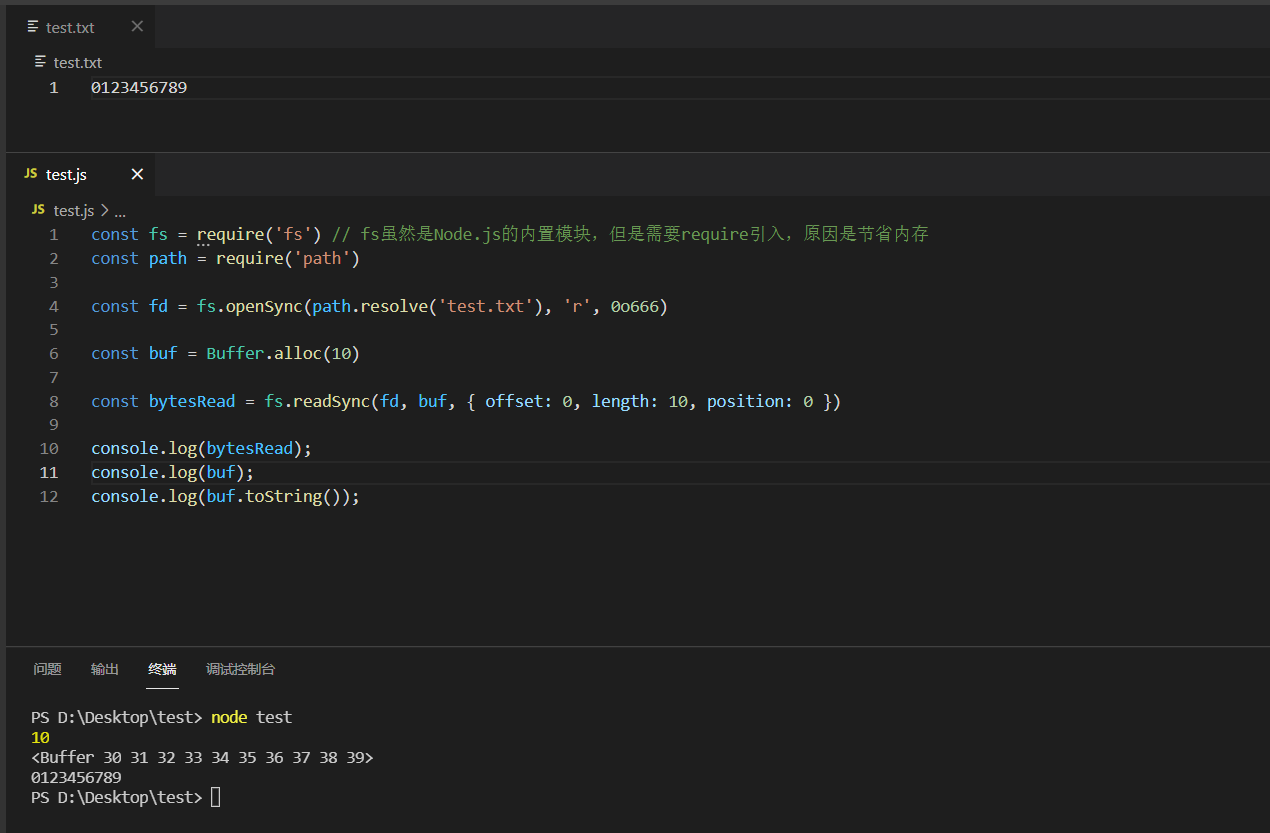1270x833 pixels.
Task: Select the Buffer output line in the terminal
Action: (x=200, y=757)
